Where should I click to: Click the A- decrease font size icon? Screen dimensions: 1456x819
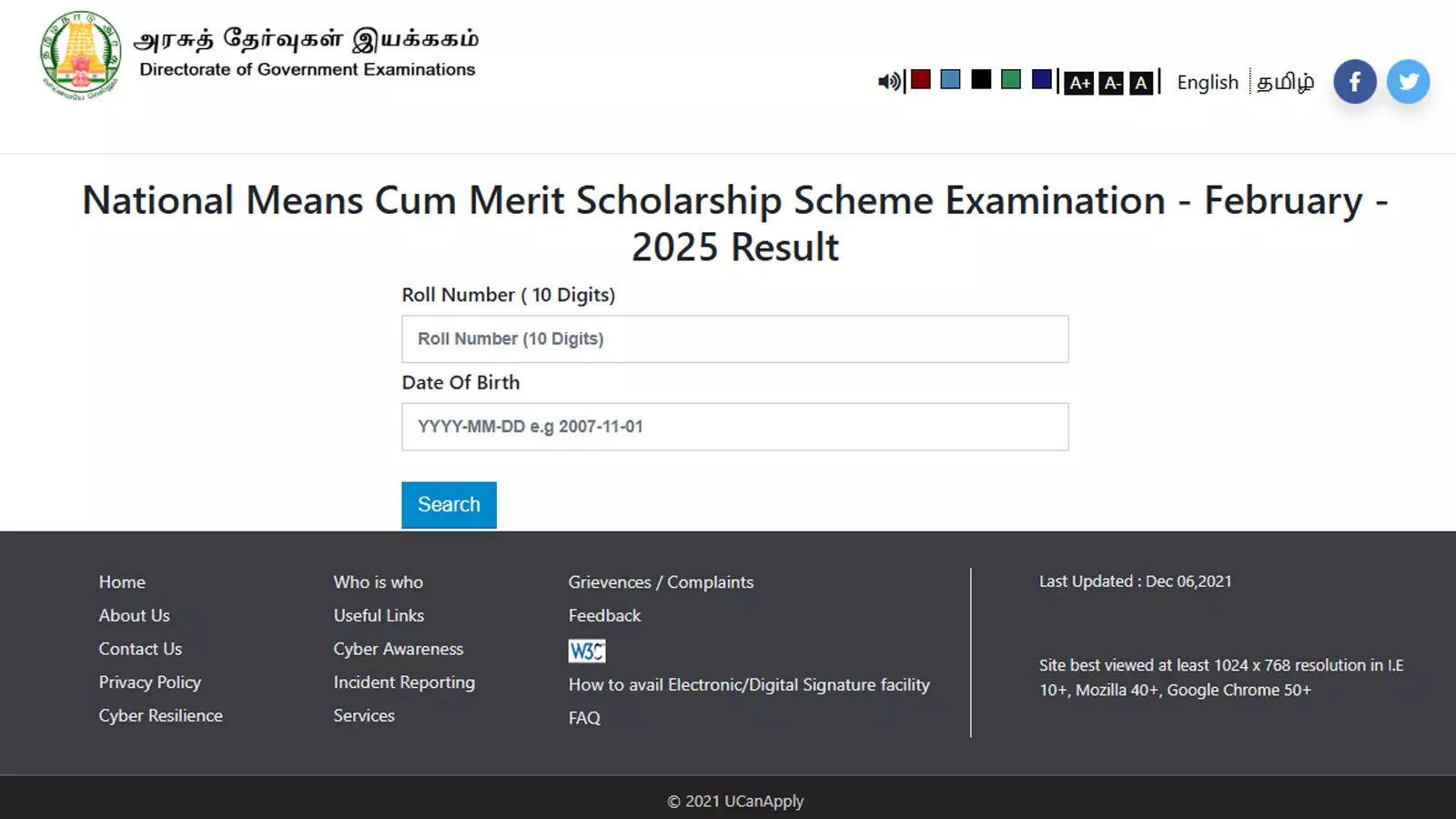(x=1111, y=83)
